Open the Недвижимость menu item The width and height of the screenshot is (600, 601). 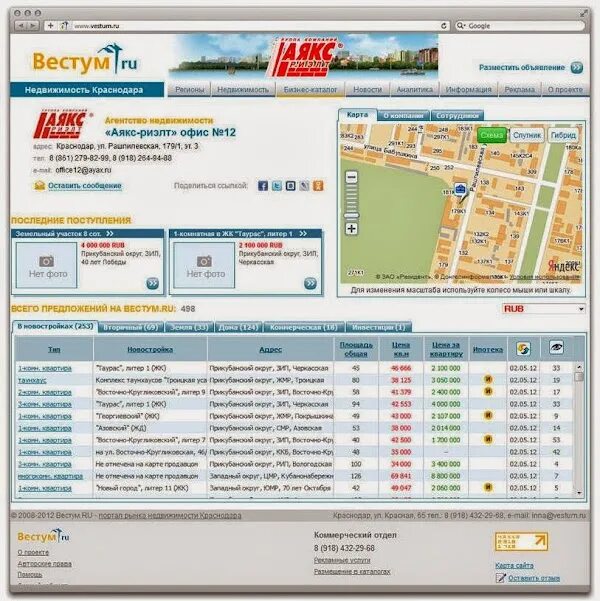(x=243, y=89)
